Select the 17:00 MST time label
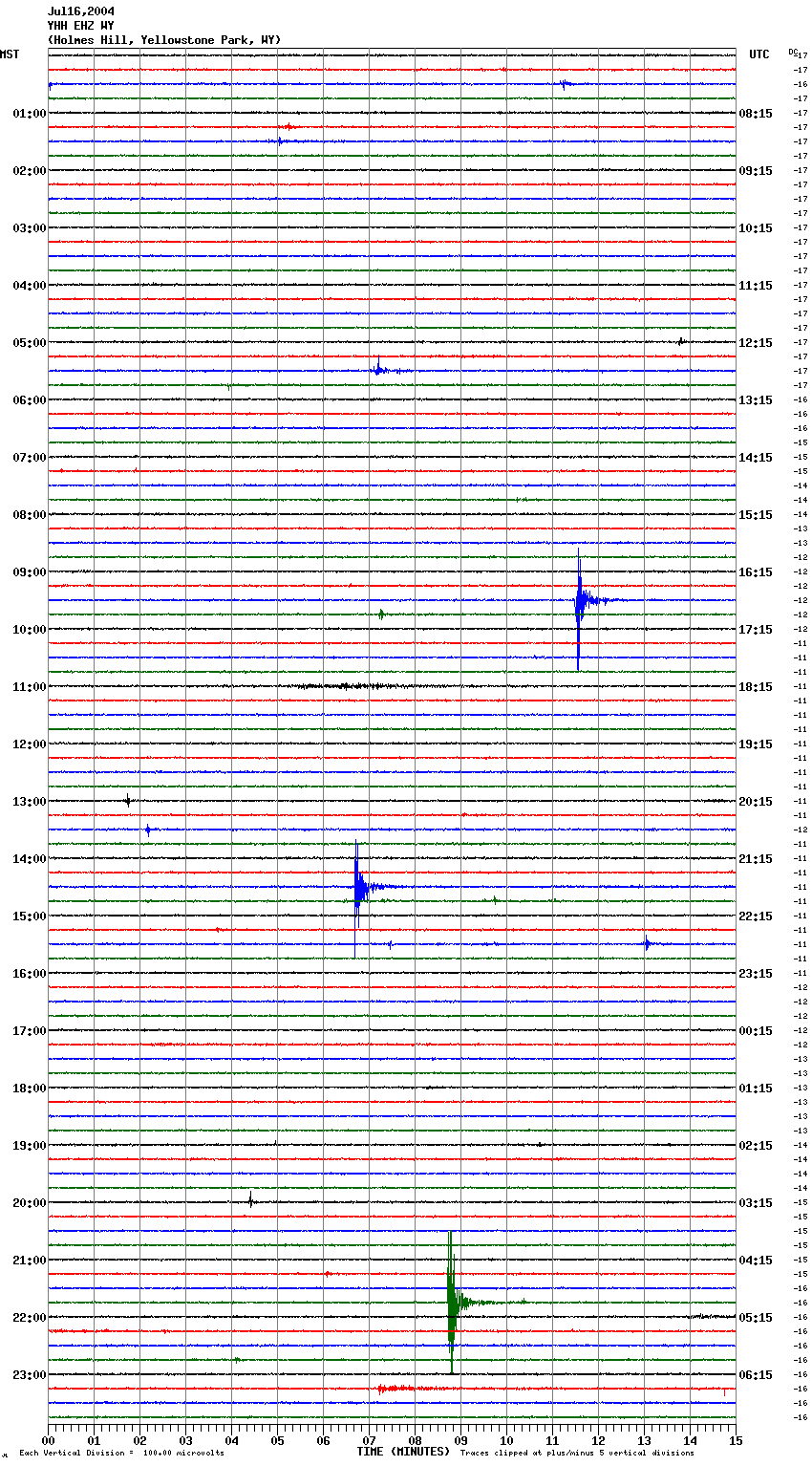Image resolution: width=812 pixels, height=1466 pixels. pyautogui.click(x=30, y=1031)
